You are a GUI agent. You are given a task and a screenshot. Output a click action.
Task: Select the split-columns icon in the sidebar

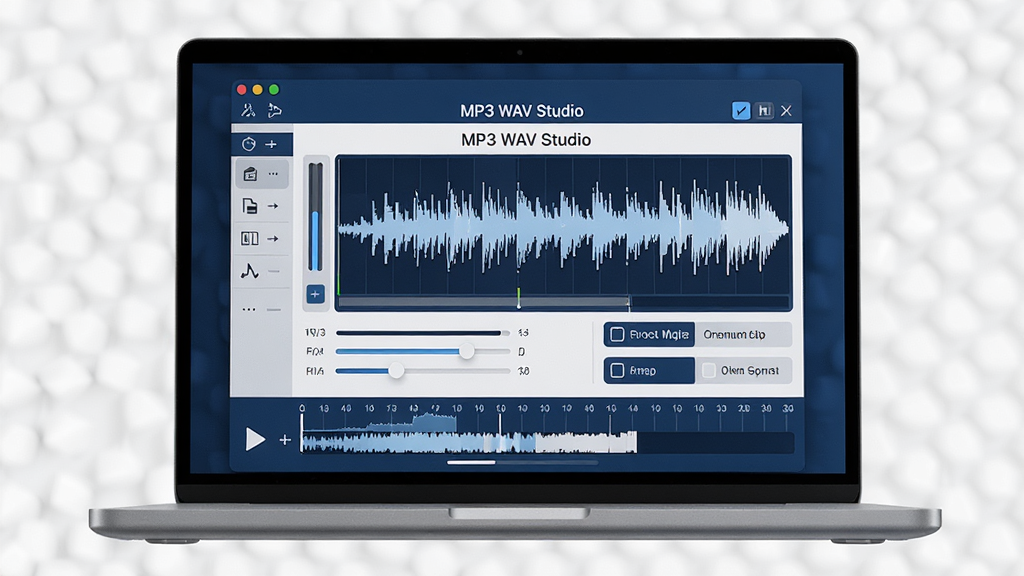tap(249, 238)
